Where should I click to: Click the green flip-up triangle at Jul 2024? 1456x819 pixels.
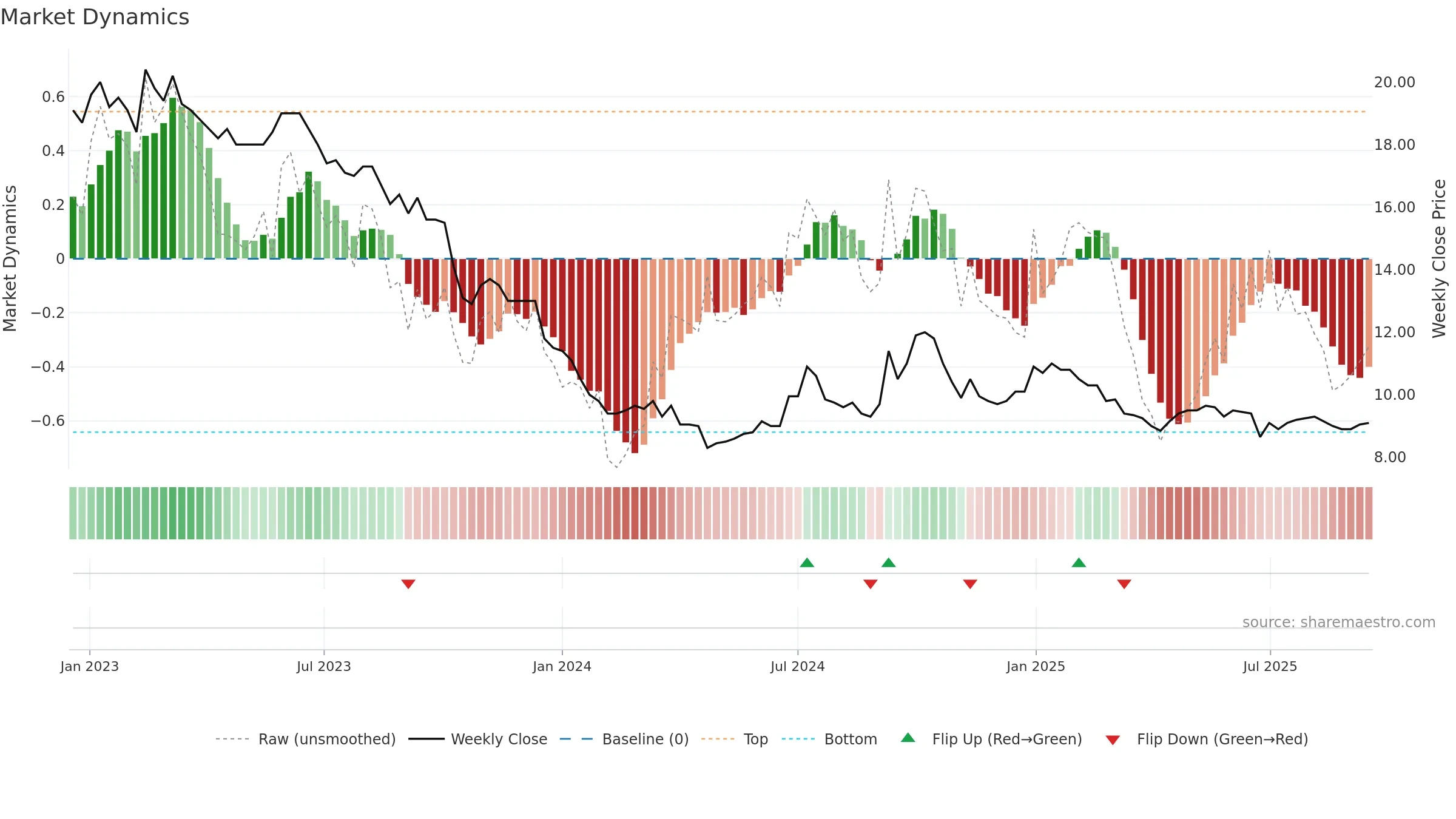click(807, 562)
